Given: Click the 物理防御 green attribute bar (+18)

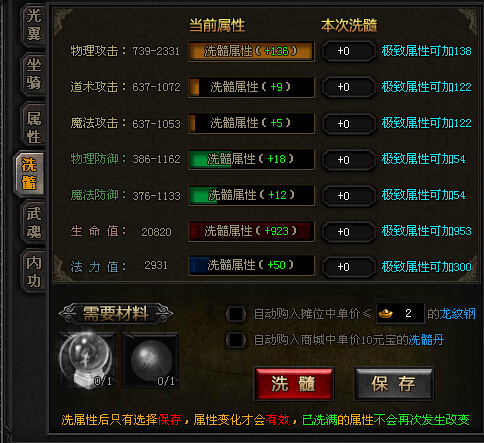Looking at the screenshot, I should point(252,159).
